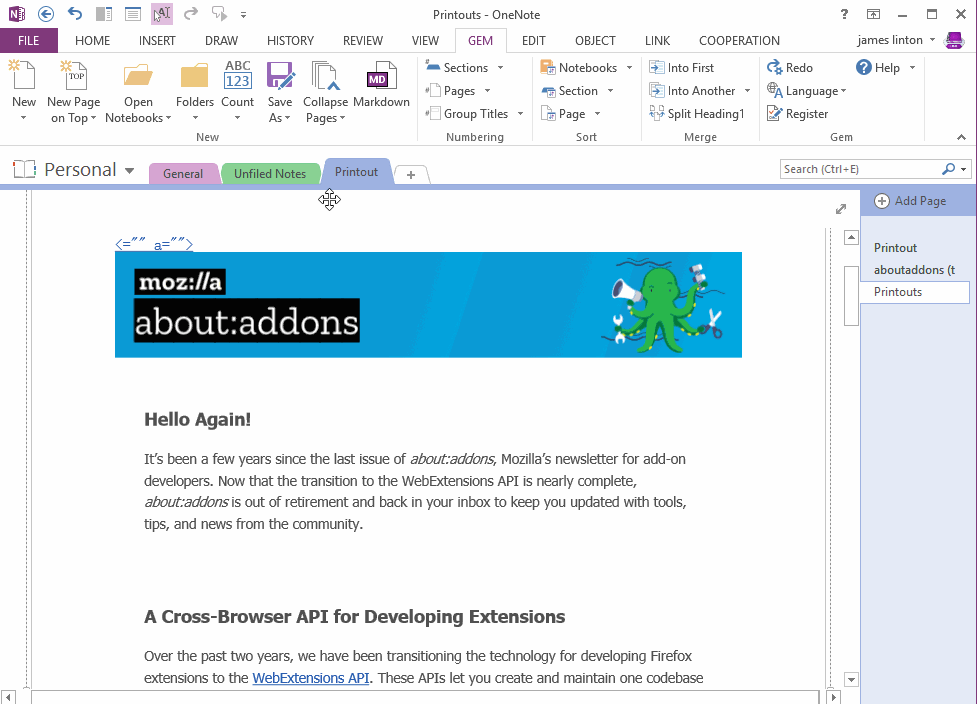
Task: Click Split Heading1 option
Action: coord(697,113)
